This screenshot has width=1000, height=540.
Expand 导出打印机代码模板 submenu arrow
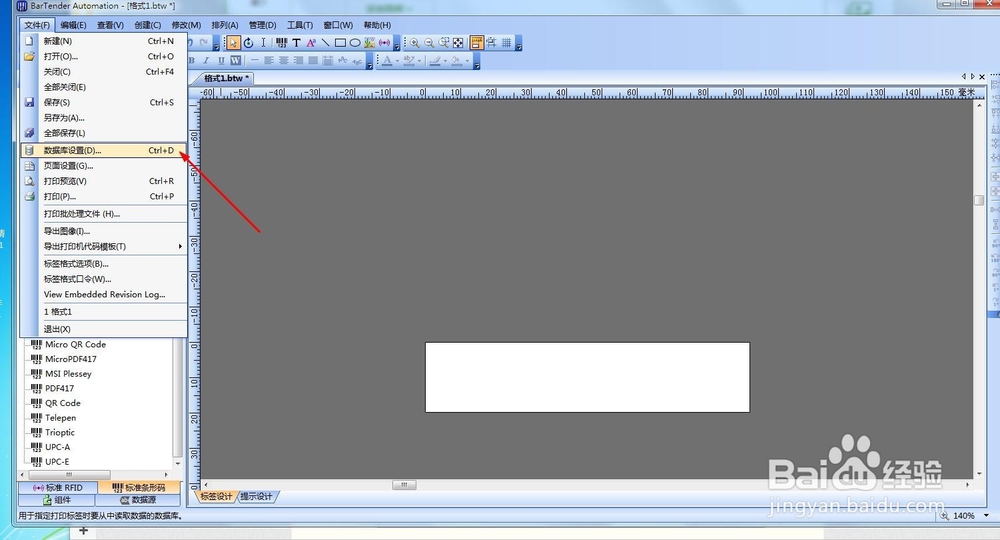point(180,246)
